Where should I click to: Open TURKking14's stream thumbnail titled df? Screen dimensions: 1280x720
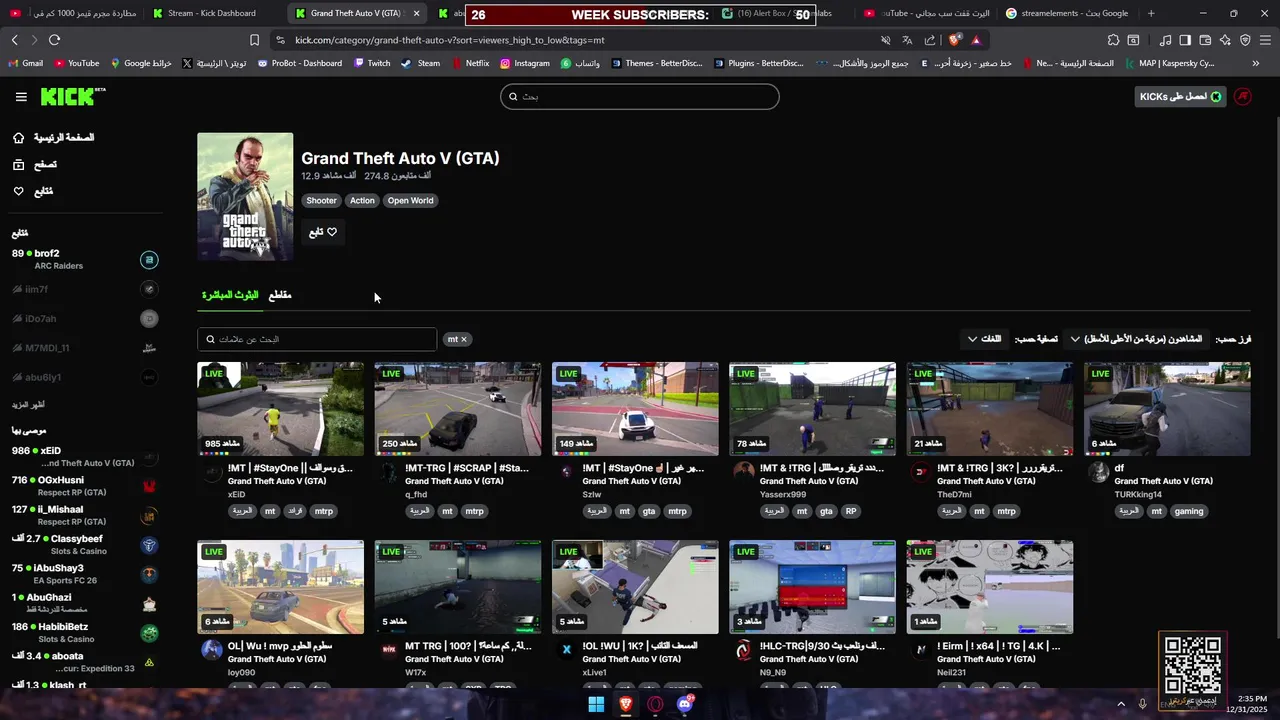click(1167, 408)
